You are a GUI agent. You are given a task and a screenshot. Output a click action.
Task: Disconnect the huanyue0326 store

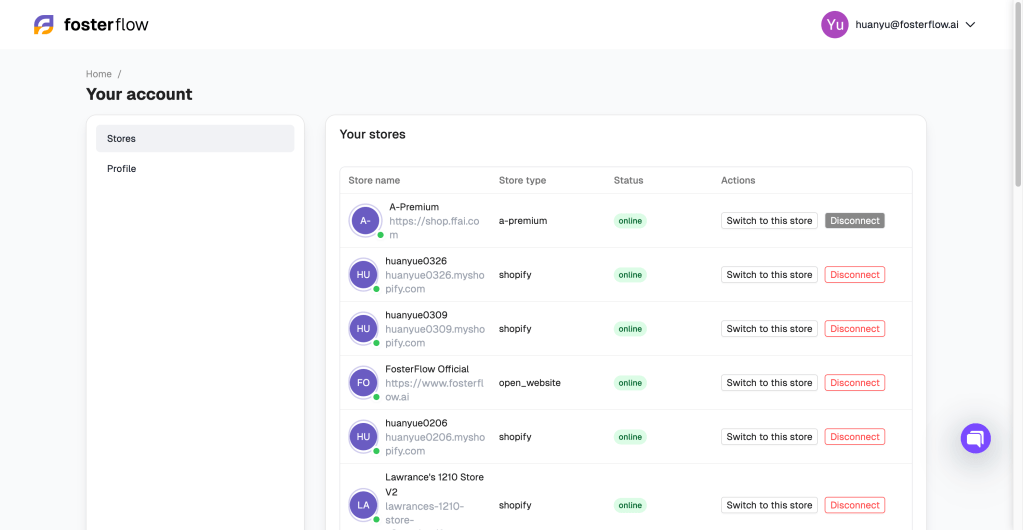(x=855, y=275)
